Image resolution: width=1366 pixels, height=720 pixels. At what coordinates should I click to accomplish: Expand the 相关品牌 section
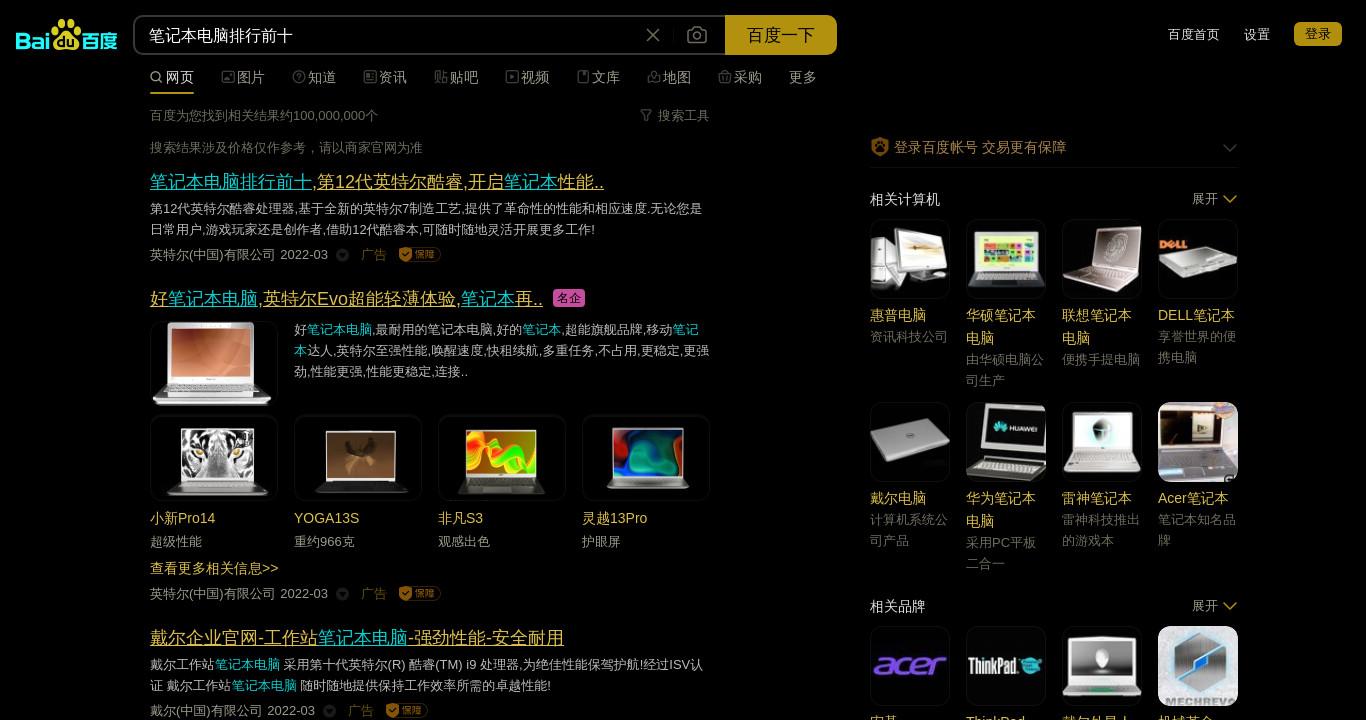1215,606
